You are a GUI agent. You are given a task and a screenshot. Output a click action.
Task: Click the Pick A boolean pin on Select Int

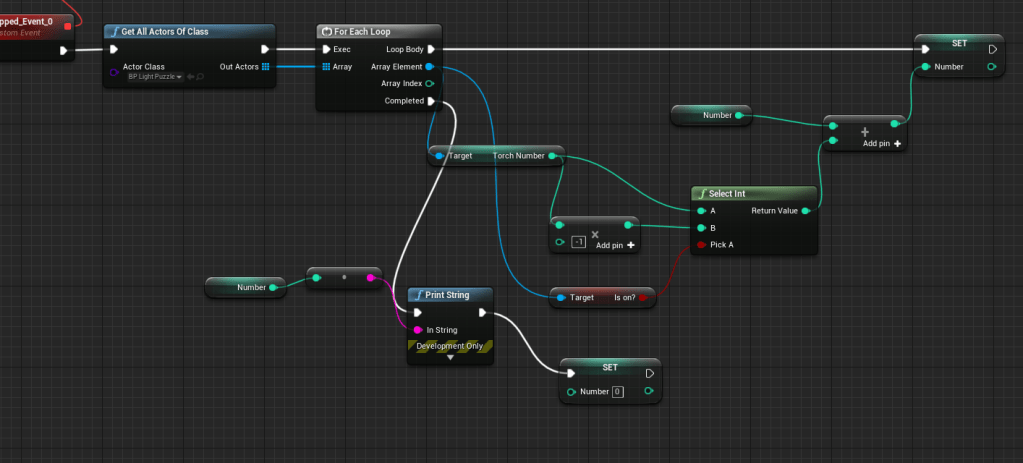[701, 245]
